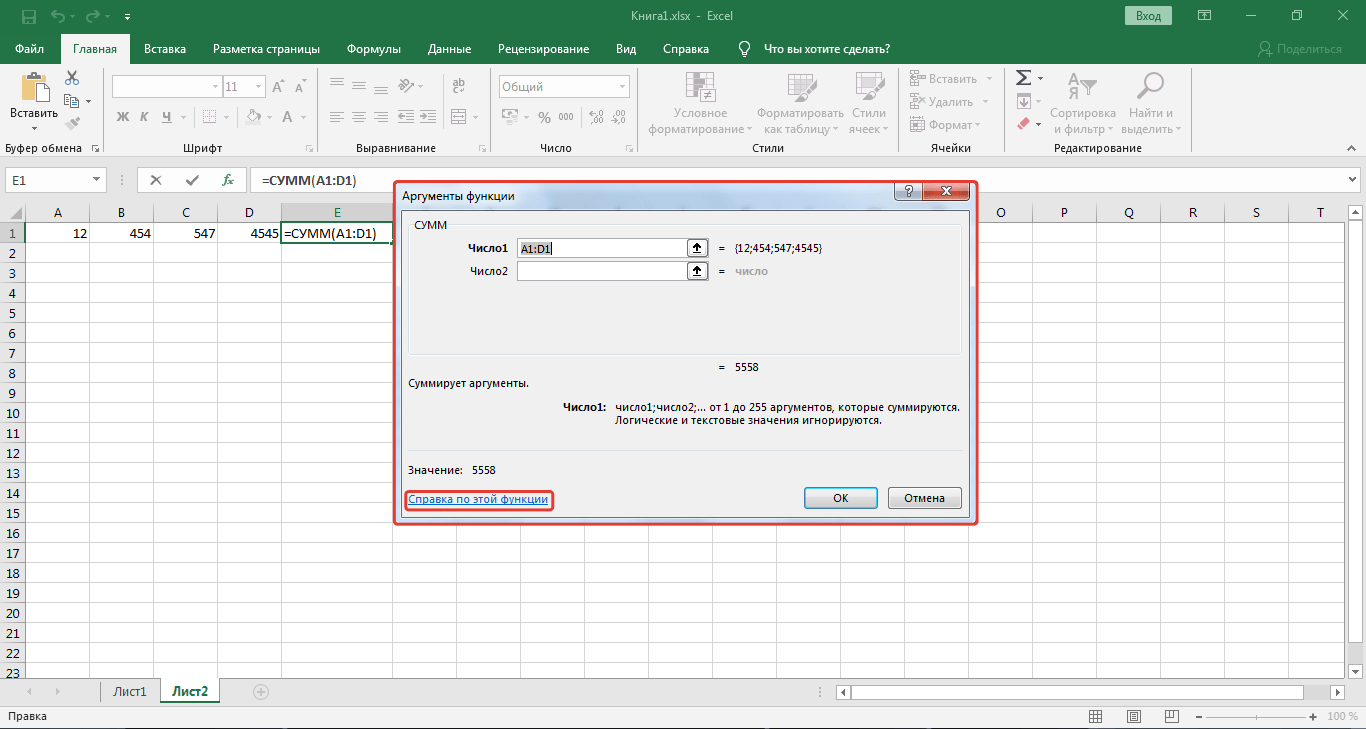The image size is (1366, 729).
Task: Toggle center horizontal alignment
Action: 361,117
